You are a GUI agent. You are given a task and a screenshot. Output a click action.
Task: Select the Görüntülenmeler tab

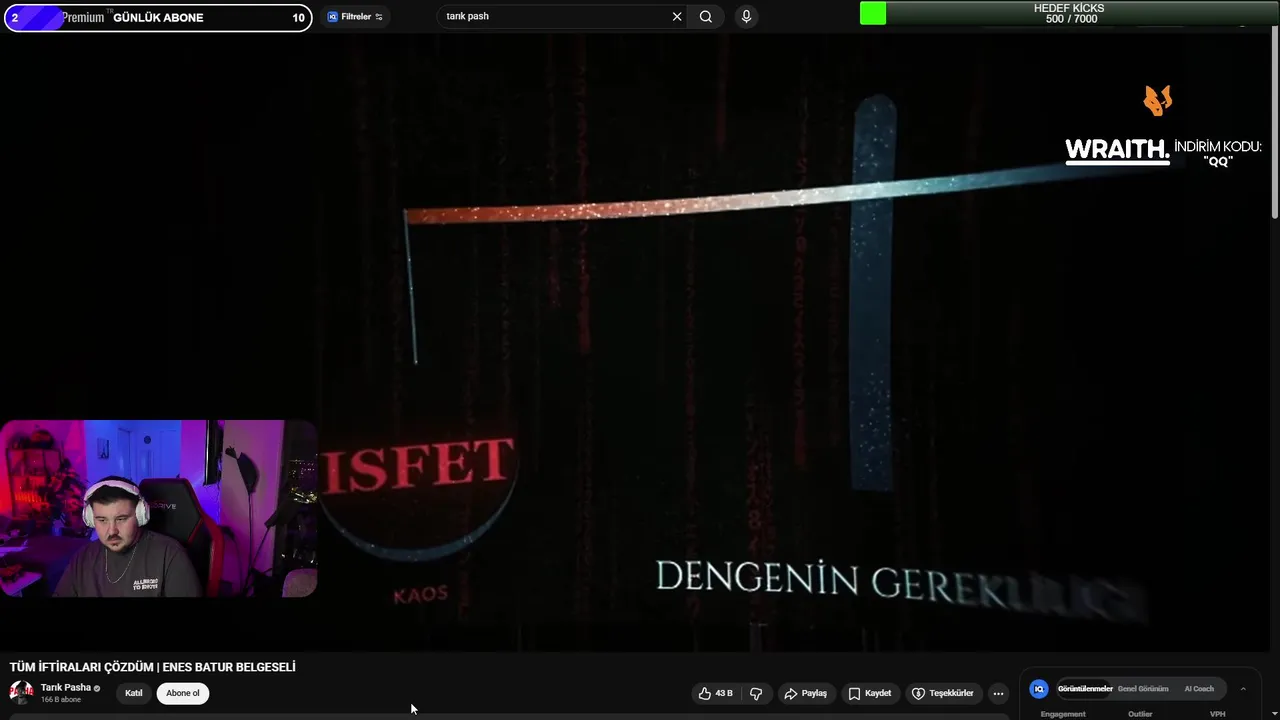[x=1085, y=689]
